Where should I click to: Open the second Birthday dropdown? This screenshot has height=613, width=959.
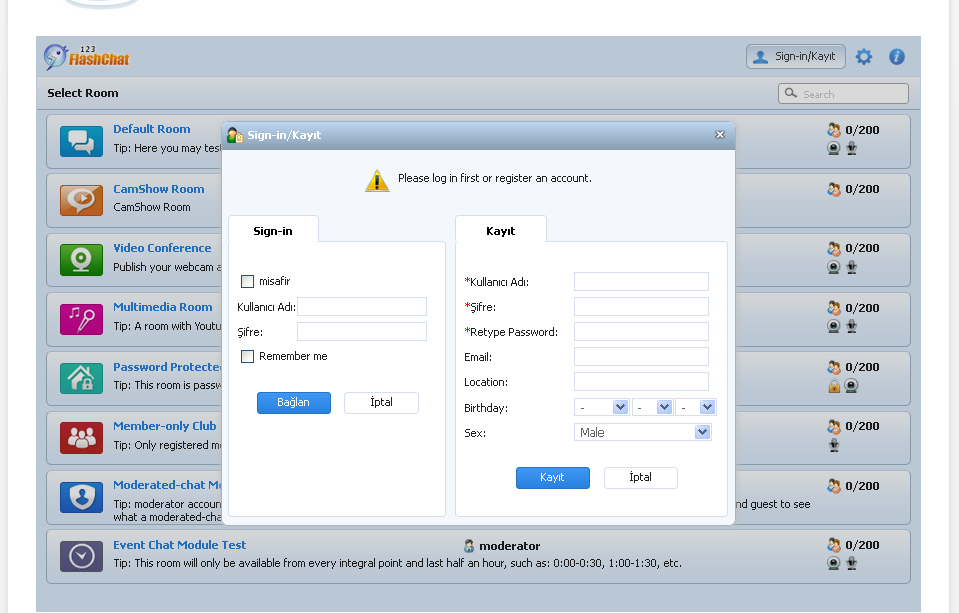[x=653, y=407]
